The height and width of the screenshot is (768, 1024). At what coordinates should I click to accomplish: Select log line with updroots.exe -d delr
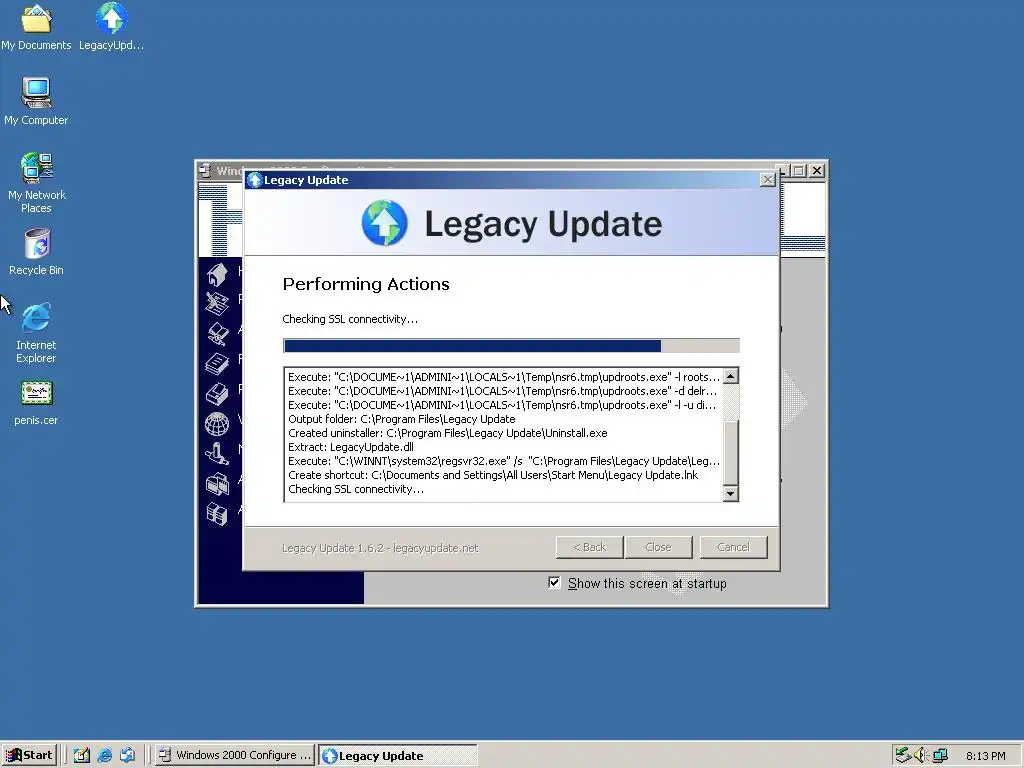(503, 391)
